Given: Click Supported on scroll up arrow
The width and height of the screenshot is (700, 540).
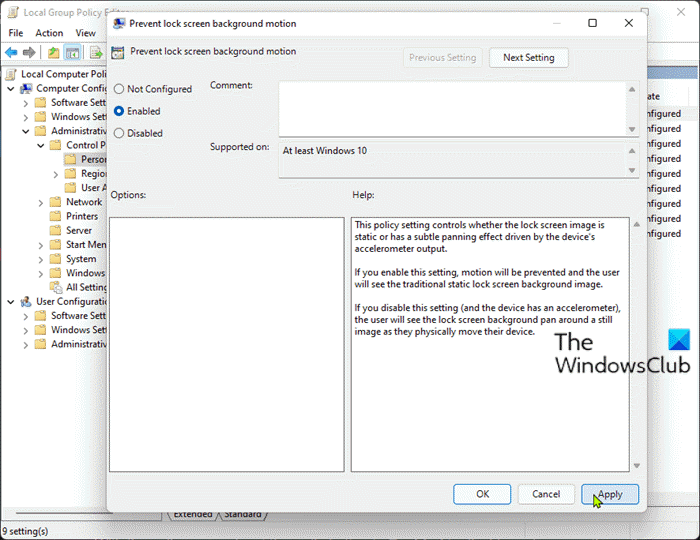Looking at the screenshot, I should coord(632,151).
